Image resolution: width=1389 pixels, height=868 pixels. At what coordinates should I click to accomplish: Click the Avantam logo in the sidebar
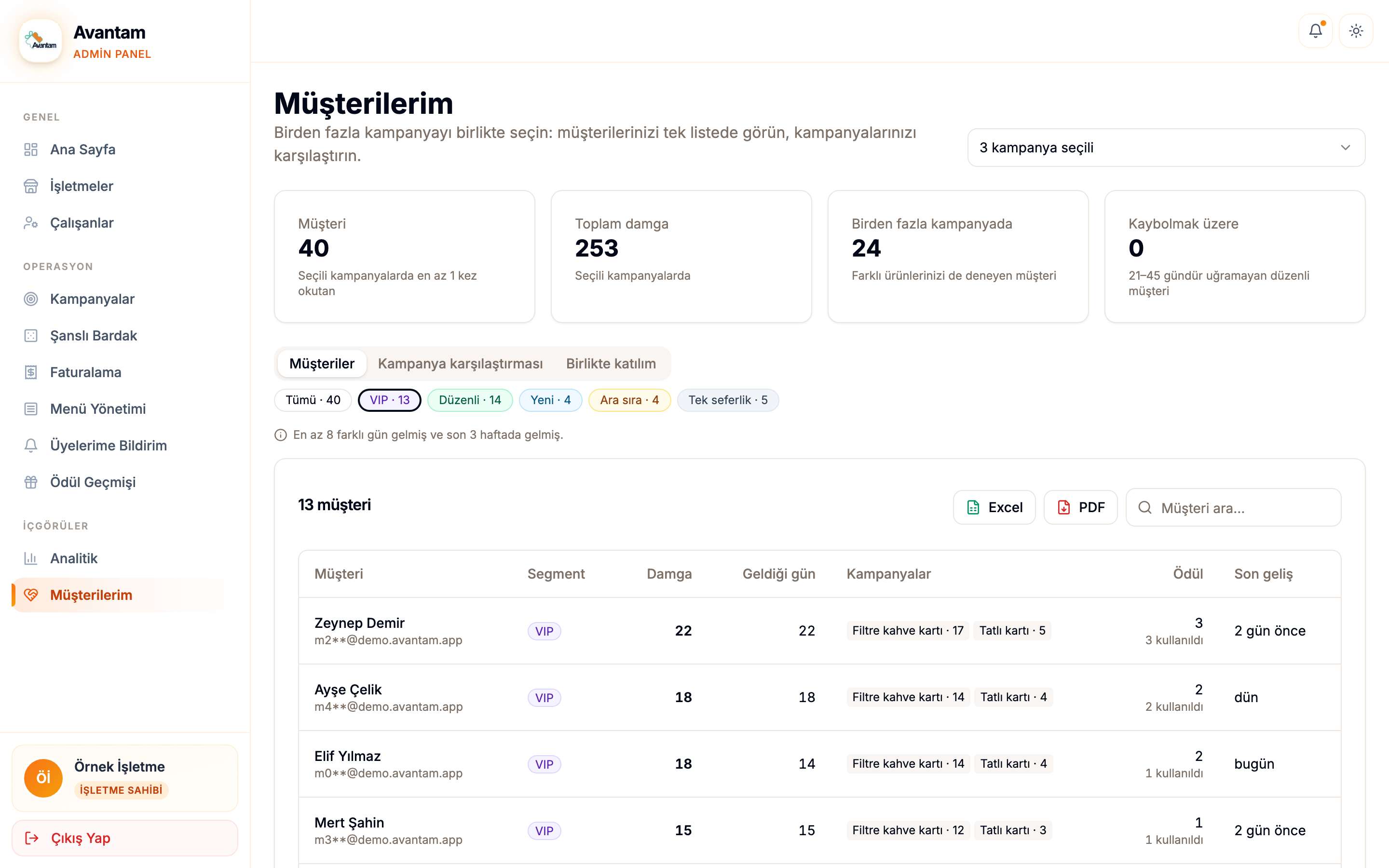(x=40, y=41)
